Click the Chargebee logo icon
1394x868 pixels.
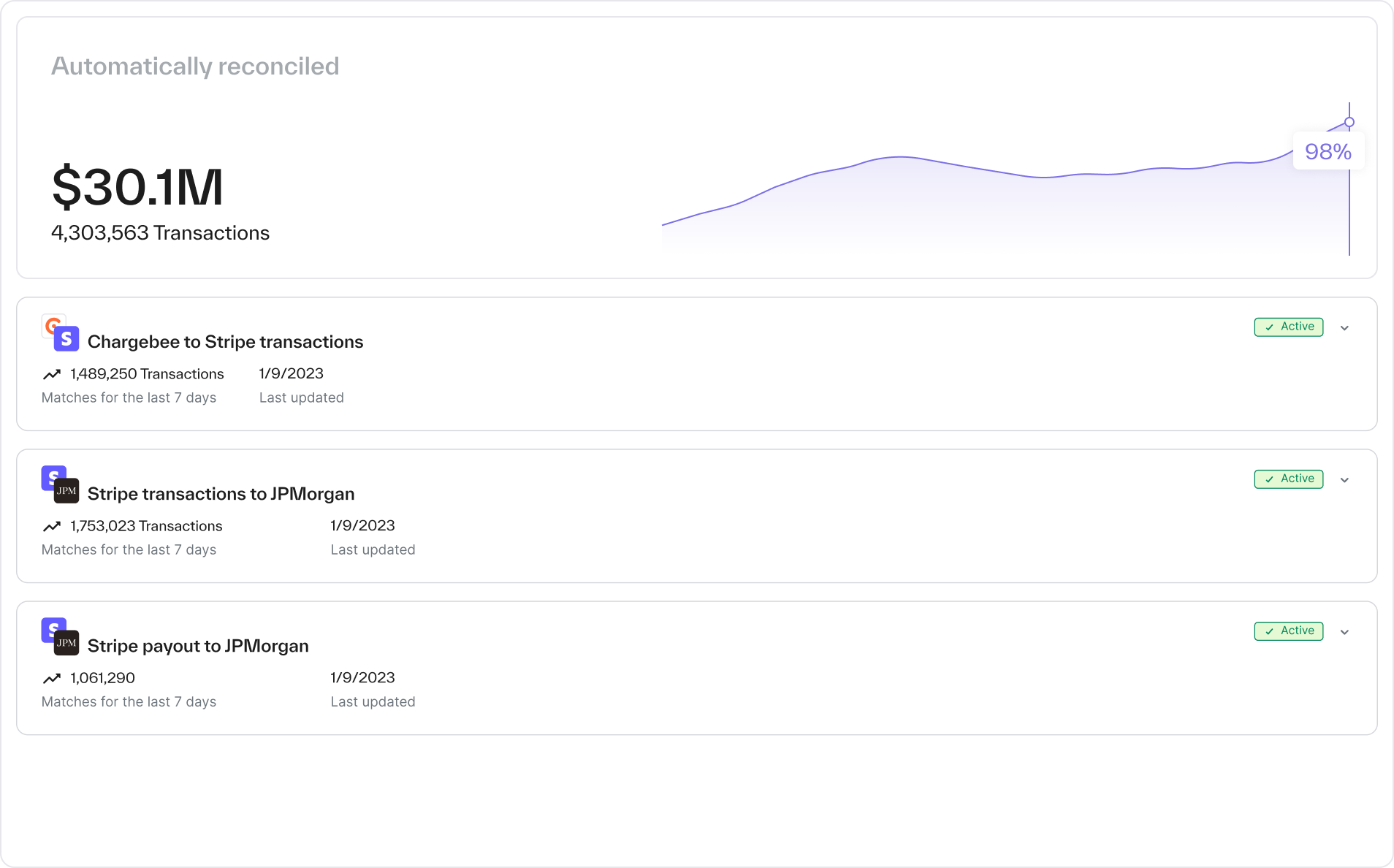tap(50, 323)
